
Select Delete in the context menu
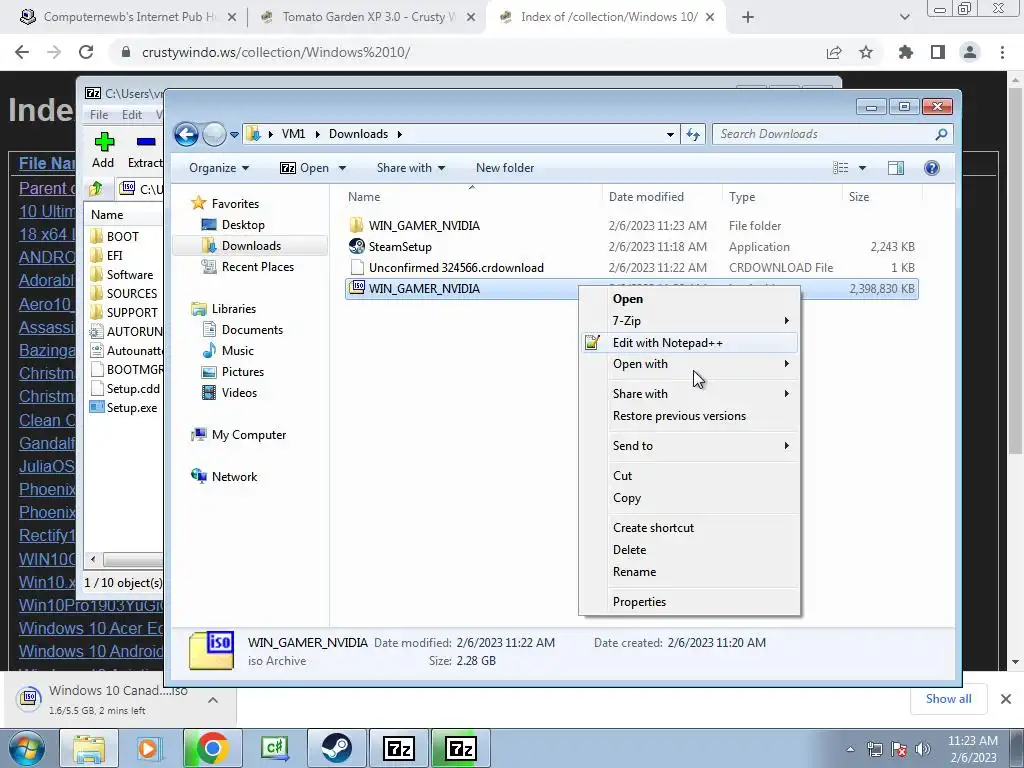coord(690,549)
